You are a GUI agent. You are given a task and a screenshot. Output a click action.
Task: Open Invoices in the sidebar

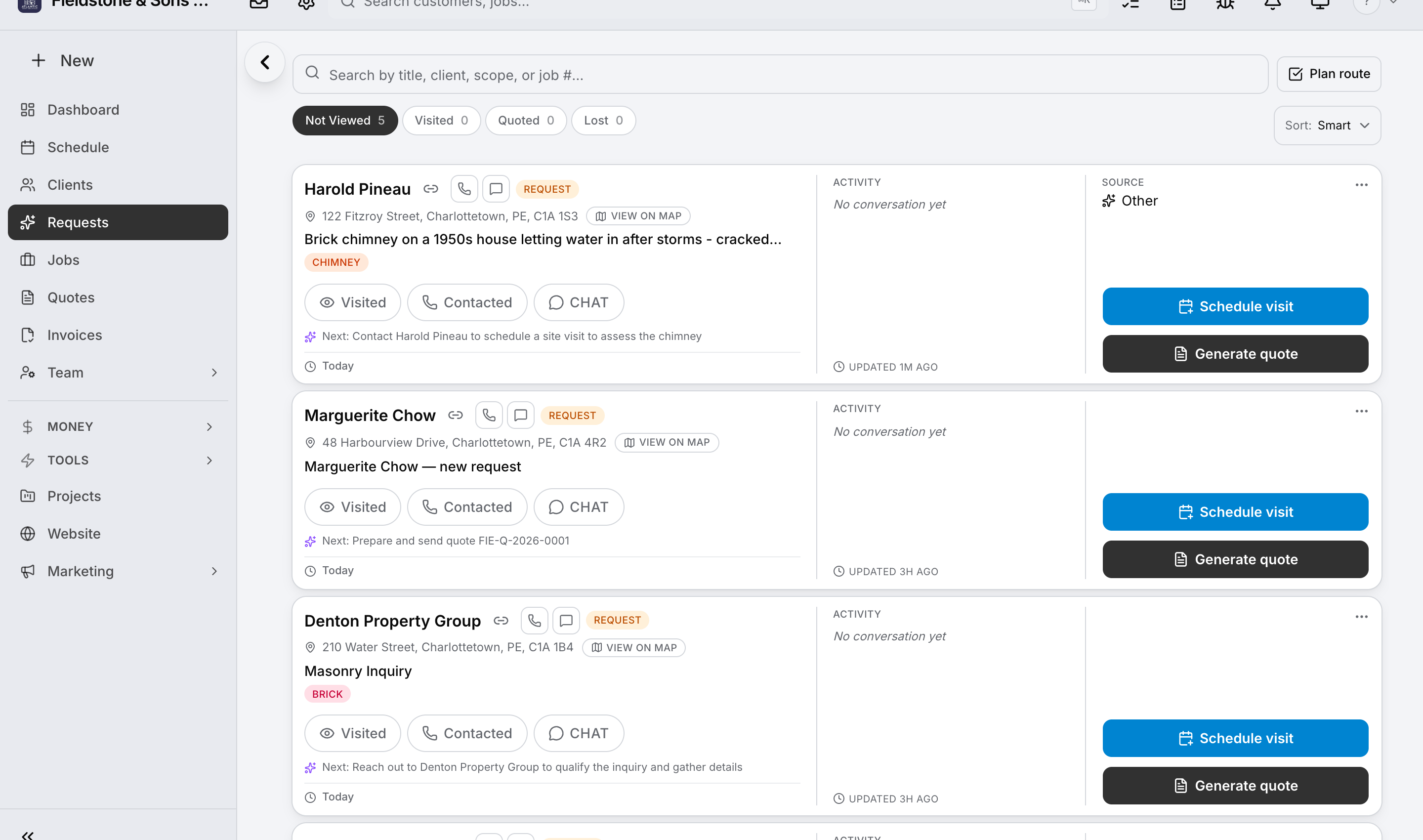tap(118, 335)
